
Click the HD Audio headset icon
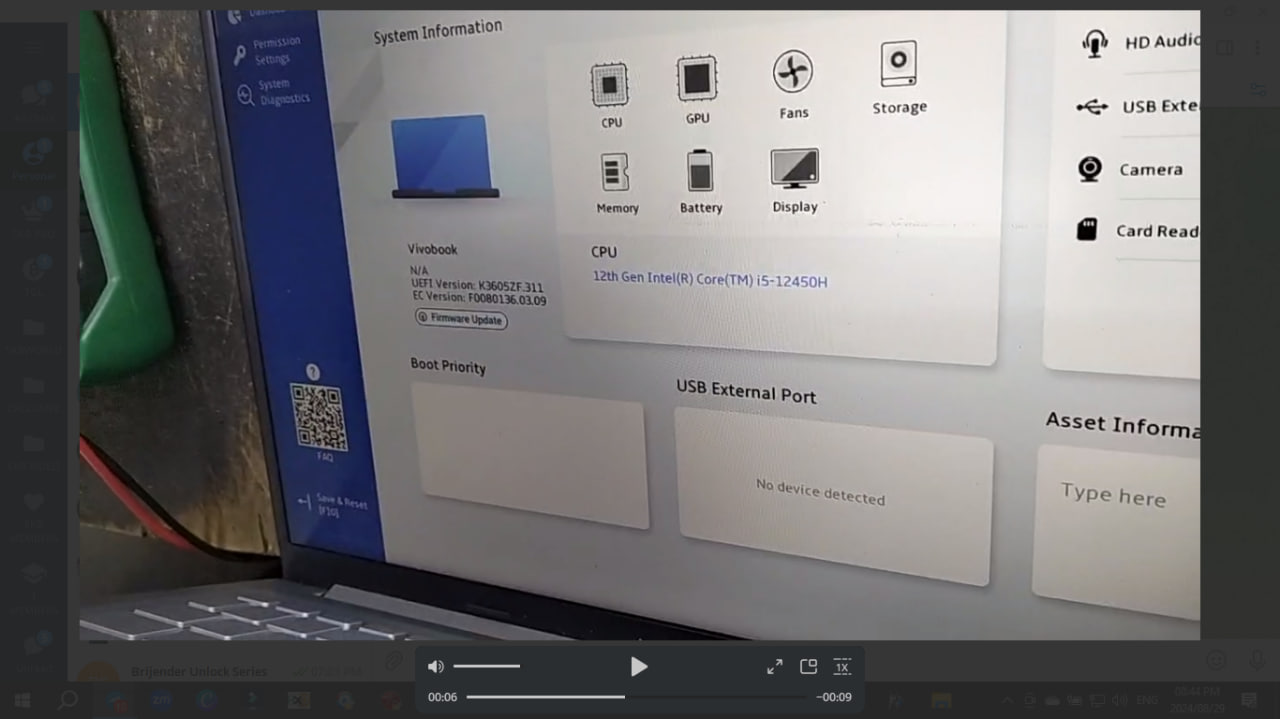[x=1095, y=43]
